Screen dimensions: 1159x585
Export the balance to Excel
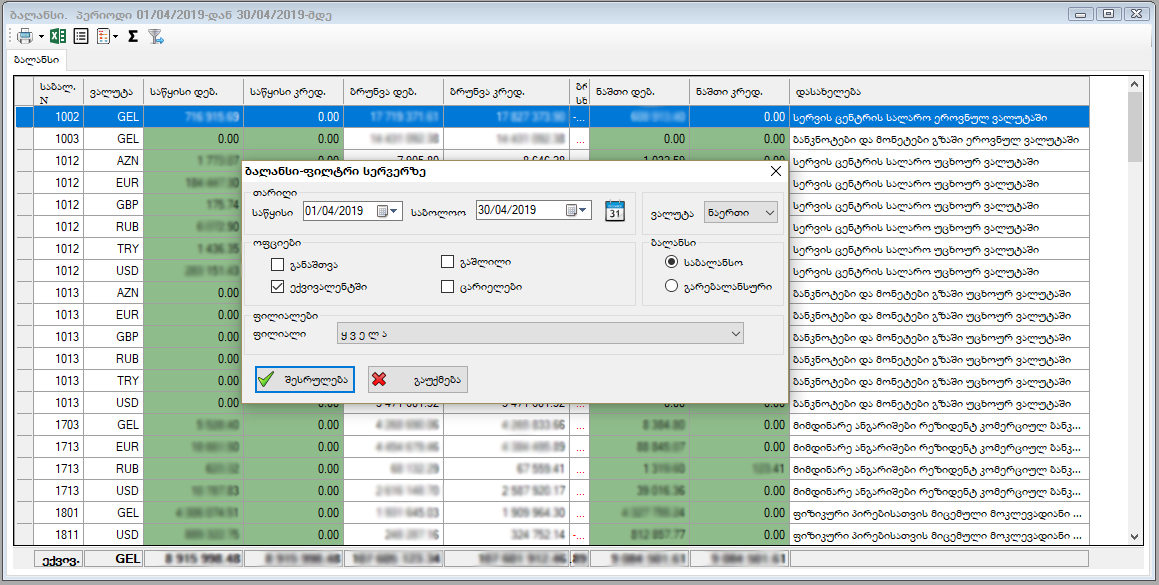58,36
